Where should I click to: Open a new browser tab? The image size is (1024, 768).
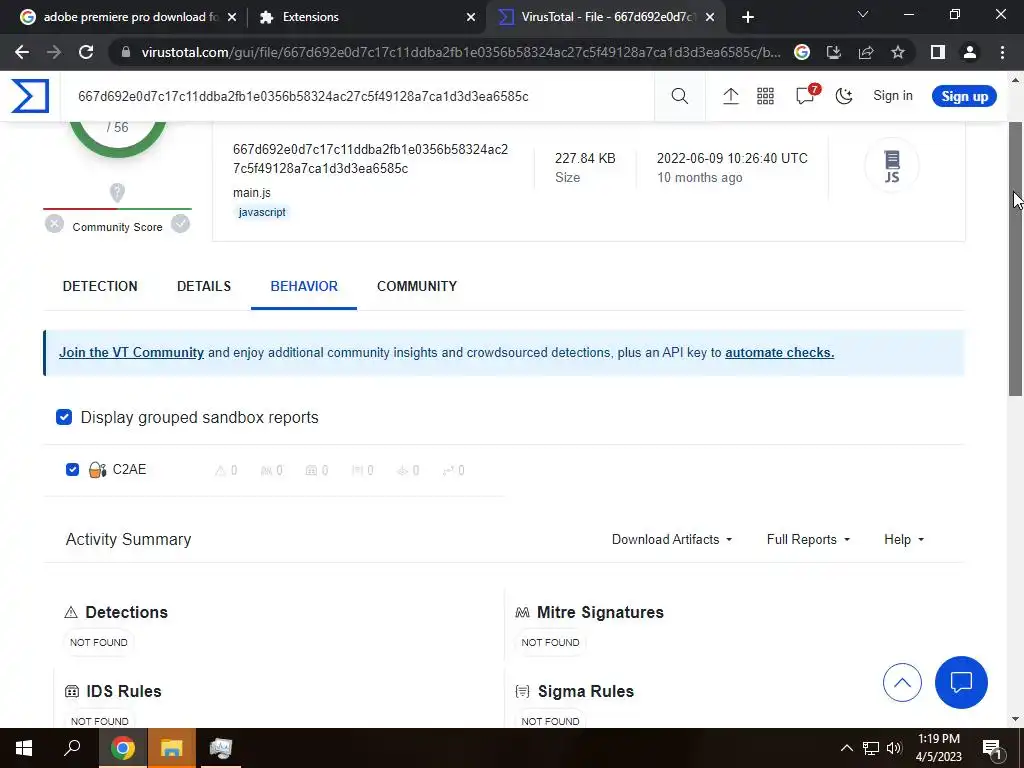[x=748, y=17]
